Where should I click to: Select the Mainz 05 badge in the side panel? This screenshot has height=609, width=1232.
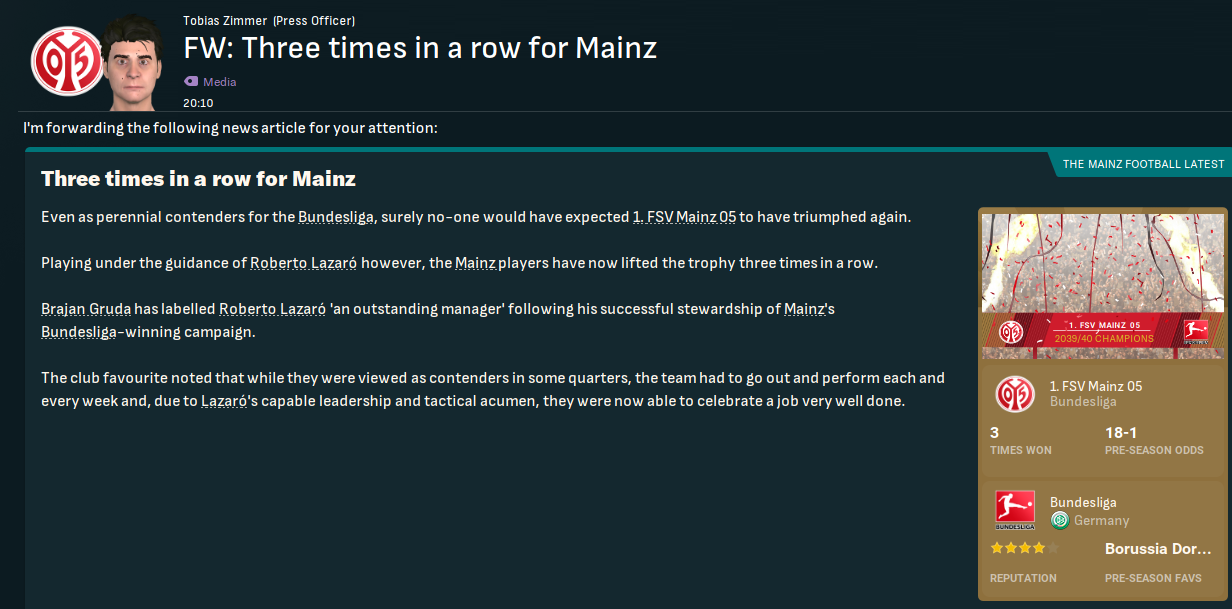click(1015, 395)
